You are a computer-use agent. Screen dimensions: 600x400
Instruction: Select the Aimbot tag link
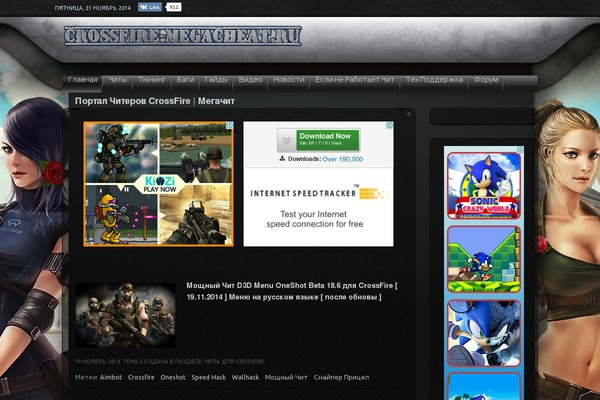coord(111,377)
